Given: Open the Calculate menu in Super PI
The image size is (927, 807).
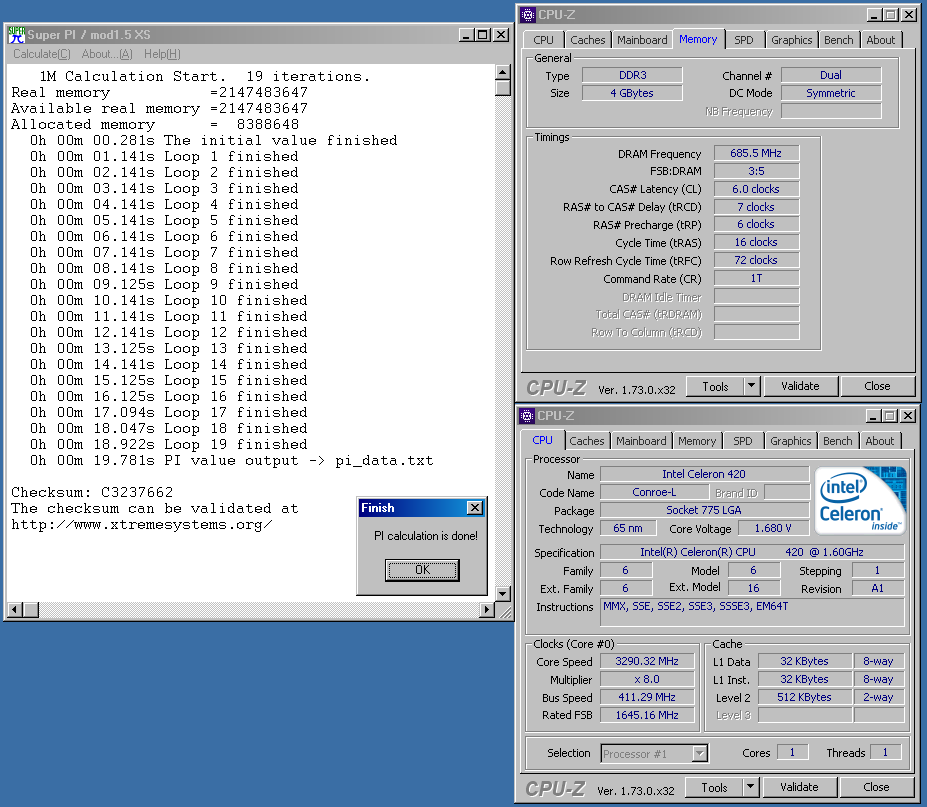Looking at the screenshot, I should 42,54.
